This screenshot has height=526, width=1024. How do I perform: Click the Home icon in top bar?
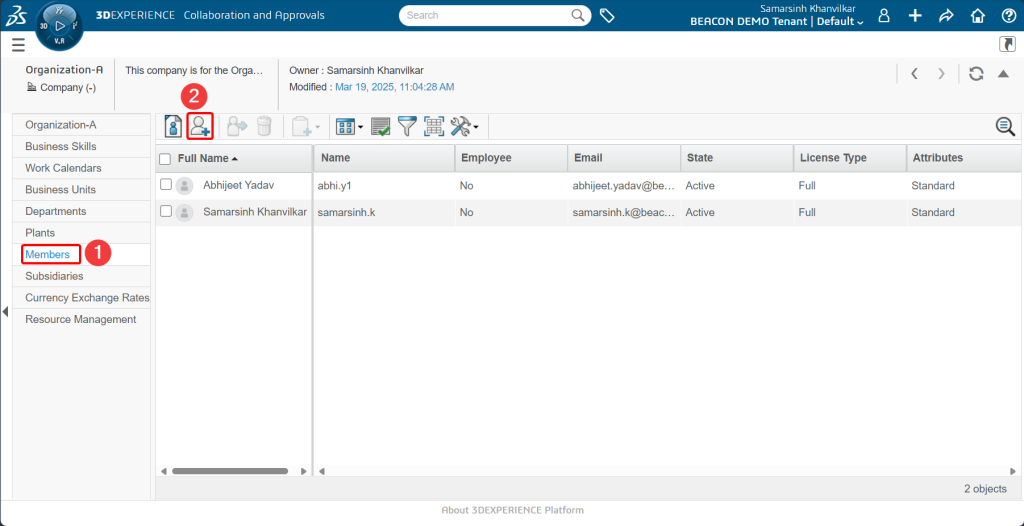coord(978,16)
